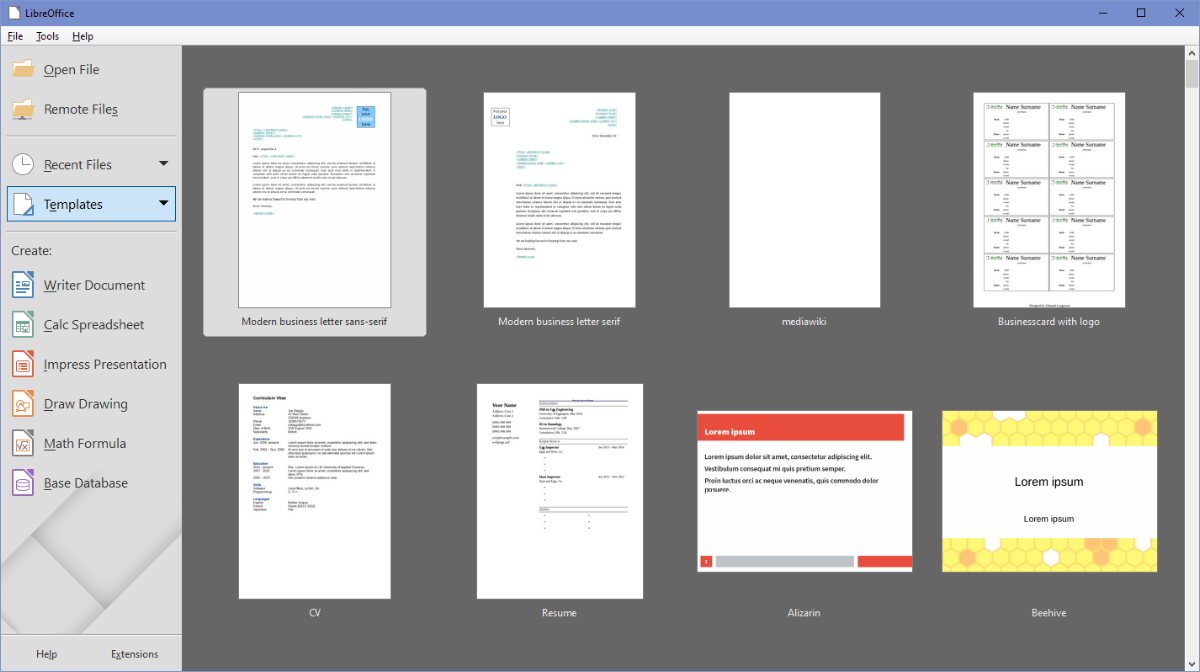Click the Recent Files label
Image resolution: width=1200 pixels, height=672 pixels.
(x=78, y=165)
